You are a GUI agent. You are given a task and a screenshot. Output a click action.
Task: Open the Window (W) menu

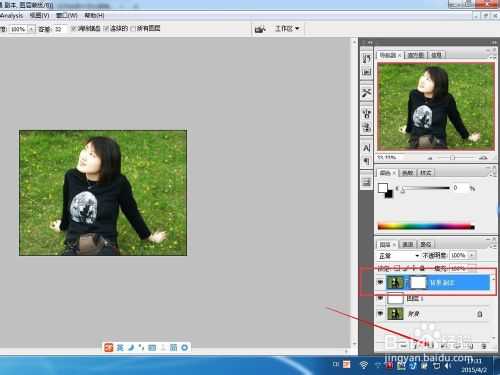[67, 15]
